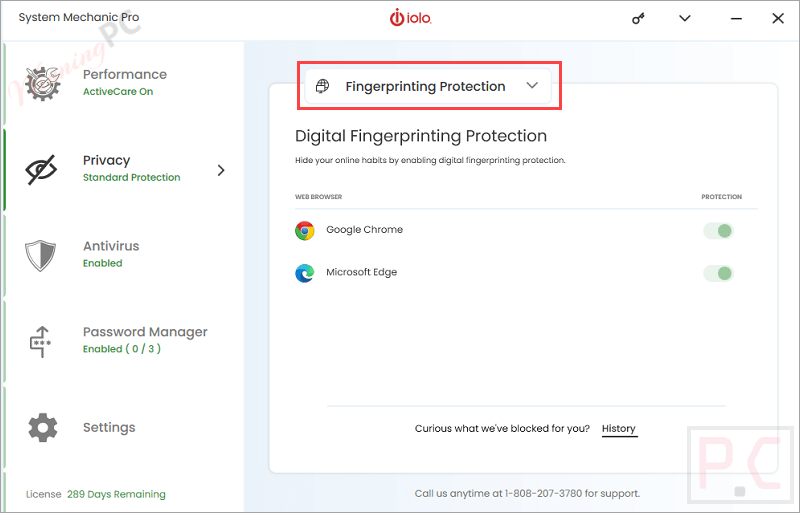The height and width of the screenshot is (513, 800).
Task: Click Standard Protection status text
Action: click(132, 177)
